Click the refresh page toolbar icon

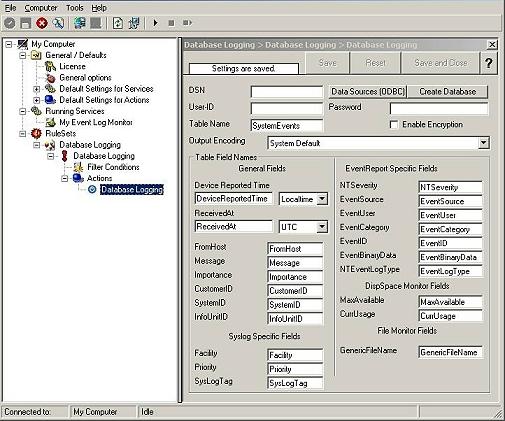pyautogui.click(x=118, y=23)
